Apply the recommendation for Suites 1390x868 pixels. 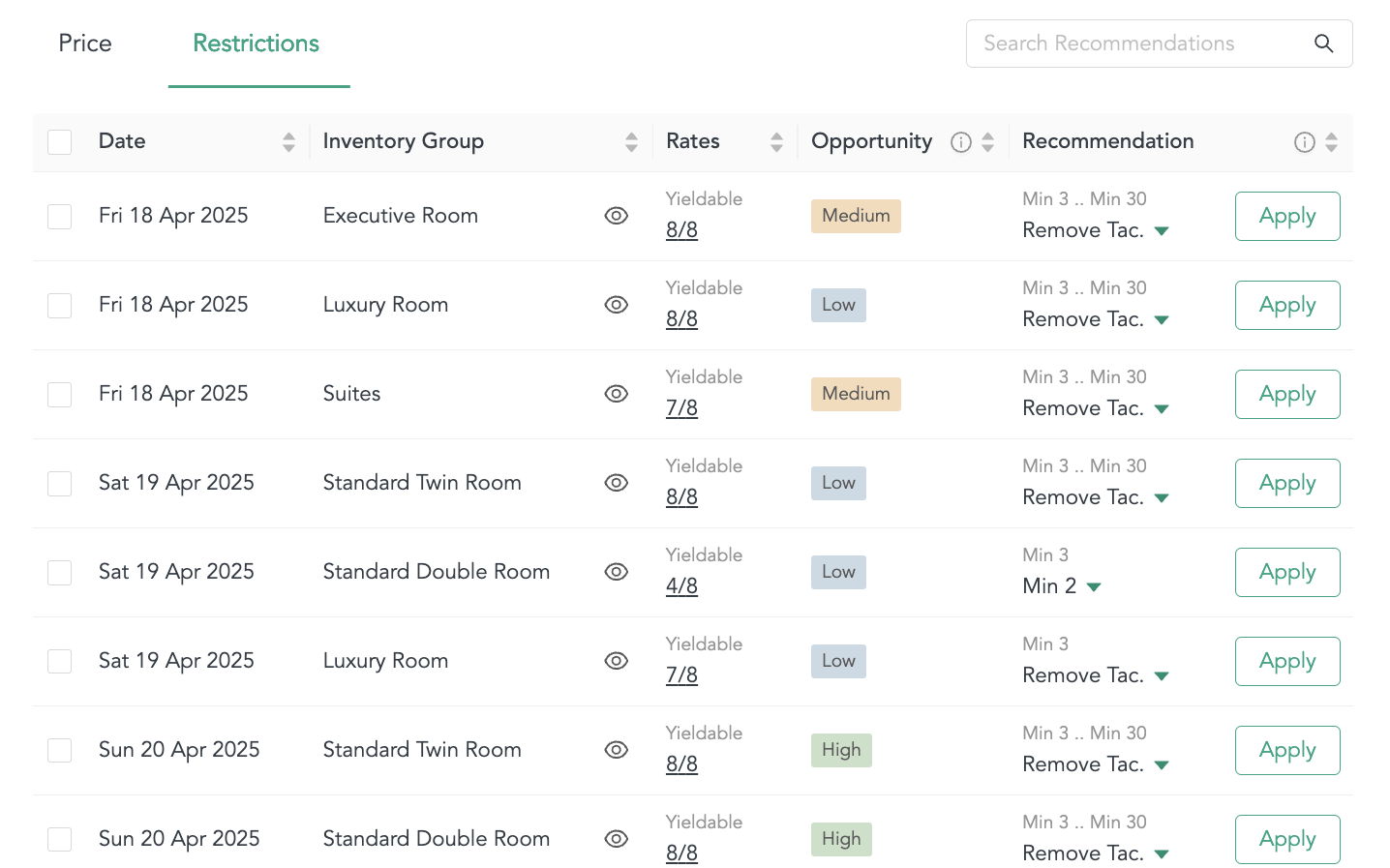pyautogui.click(x=1286, y=394)
